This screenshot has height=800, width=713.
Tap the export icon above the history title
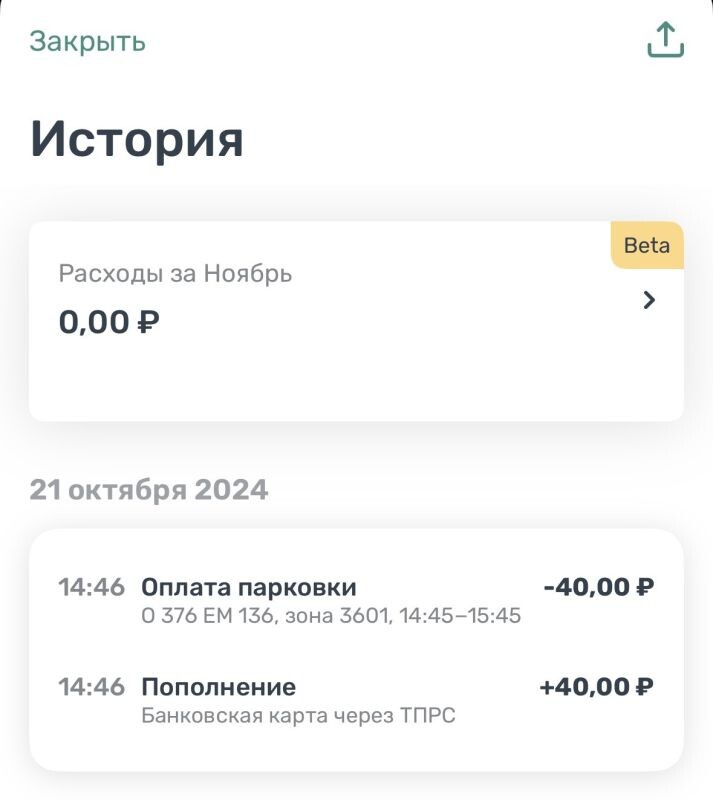[665, 42]
